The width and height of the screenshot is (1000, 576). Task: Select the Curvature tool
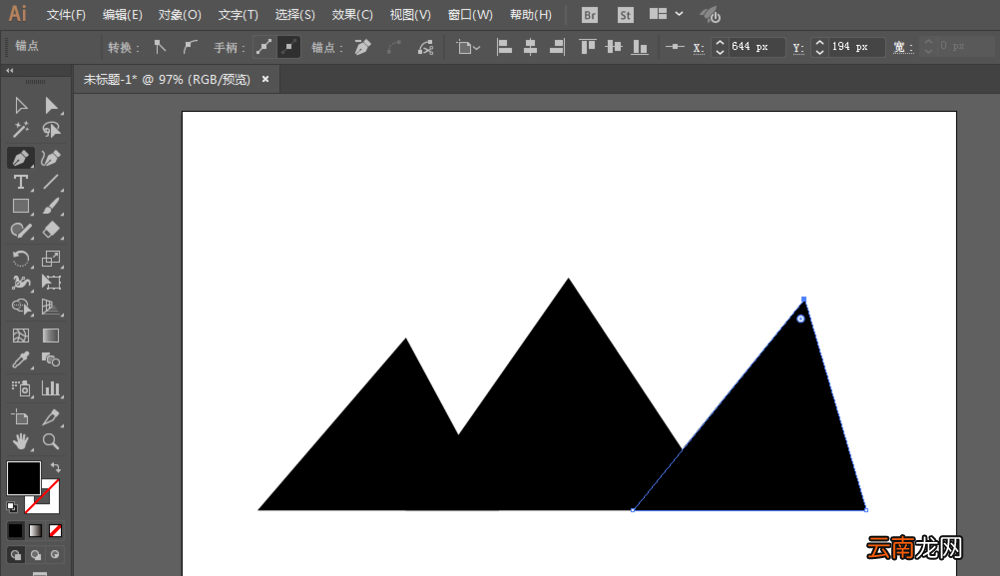point(51,158)
